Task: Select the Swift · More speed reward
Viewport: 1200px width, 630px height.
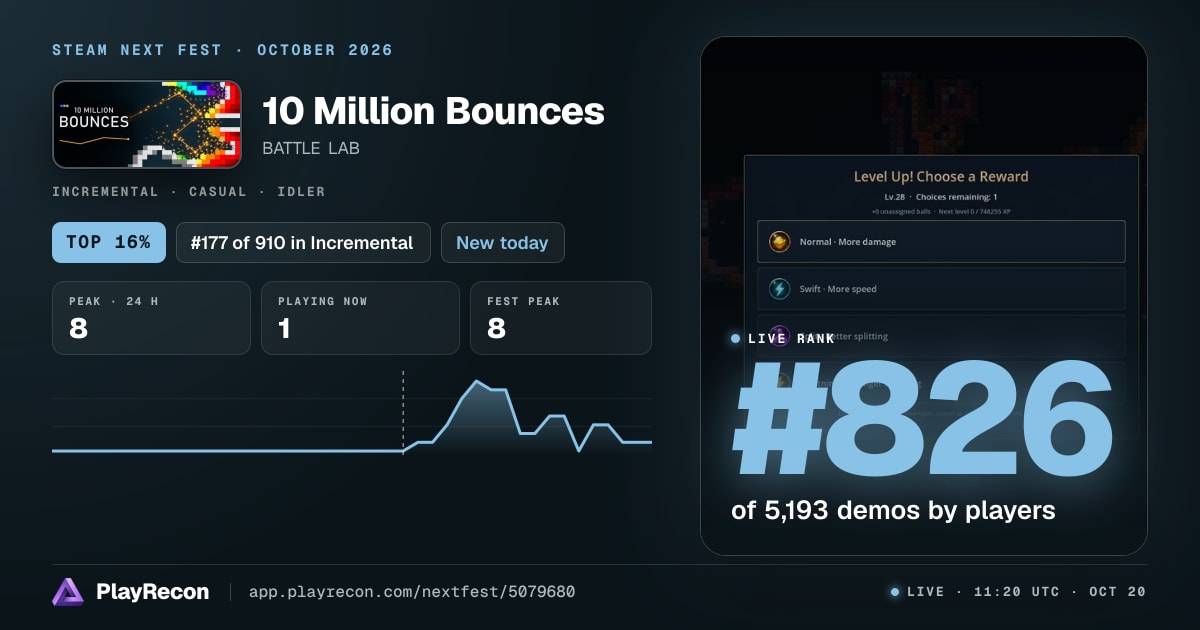Action: (941, 289)
